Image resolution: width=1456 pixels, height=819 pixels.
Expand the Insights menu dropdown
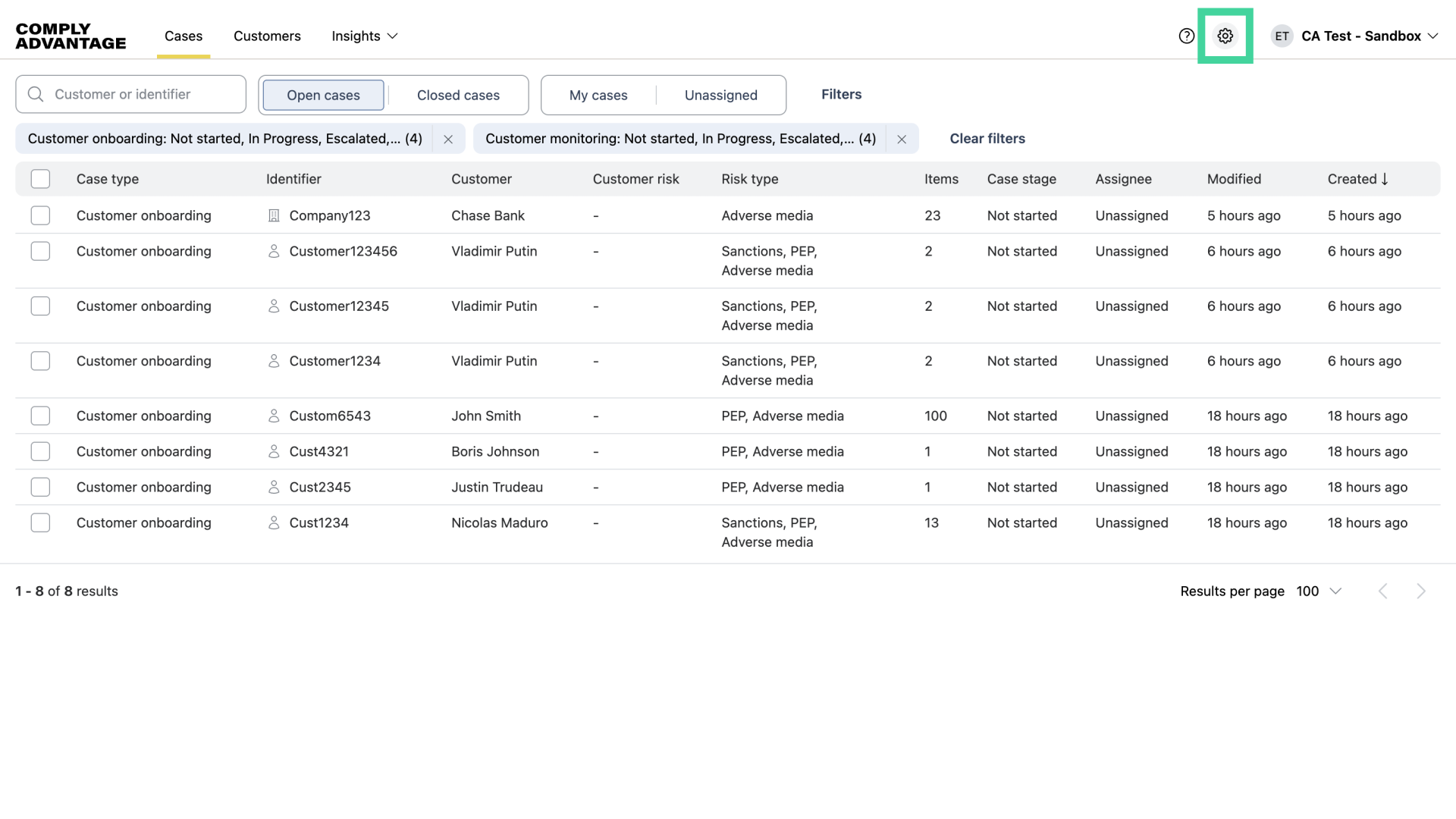(365, 36)
